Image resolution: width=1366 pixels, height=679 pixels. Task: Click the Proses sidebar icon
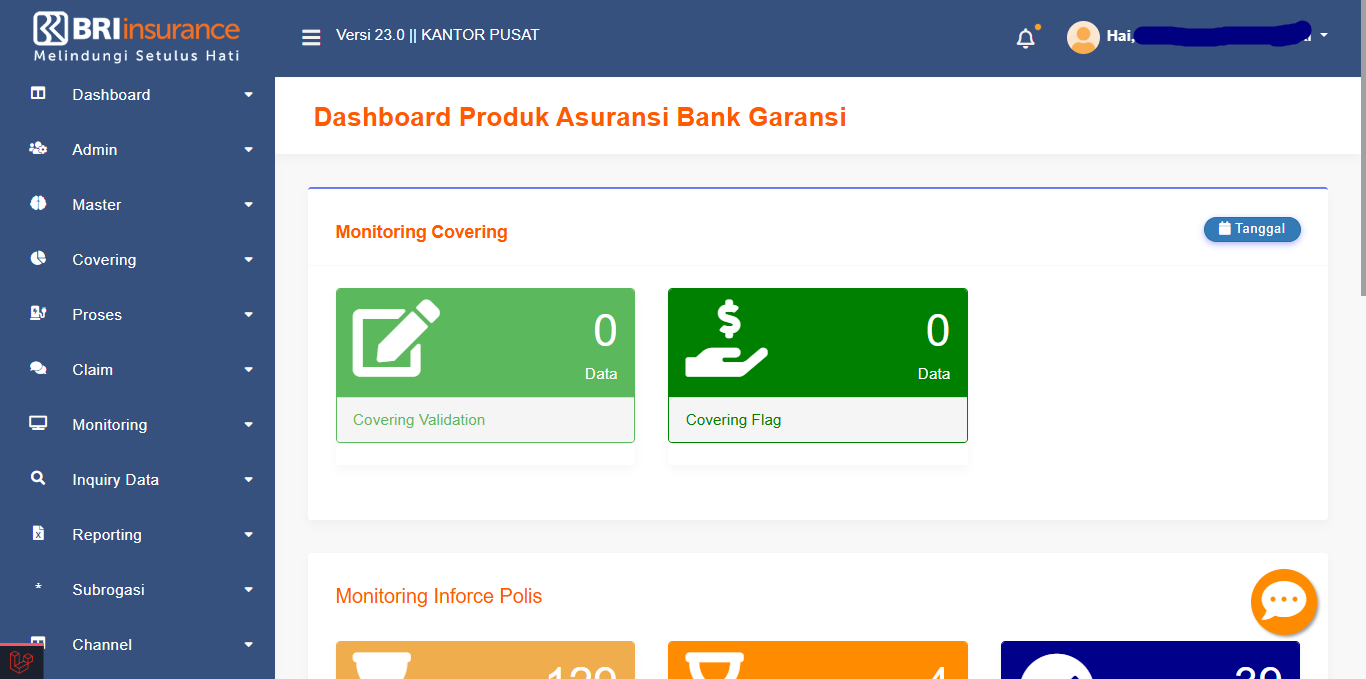click(x=38, y=314)
